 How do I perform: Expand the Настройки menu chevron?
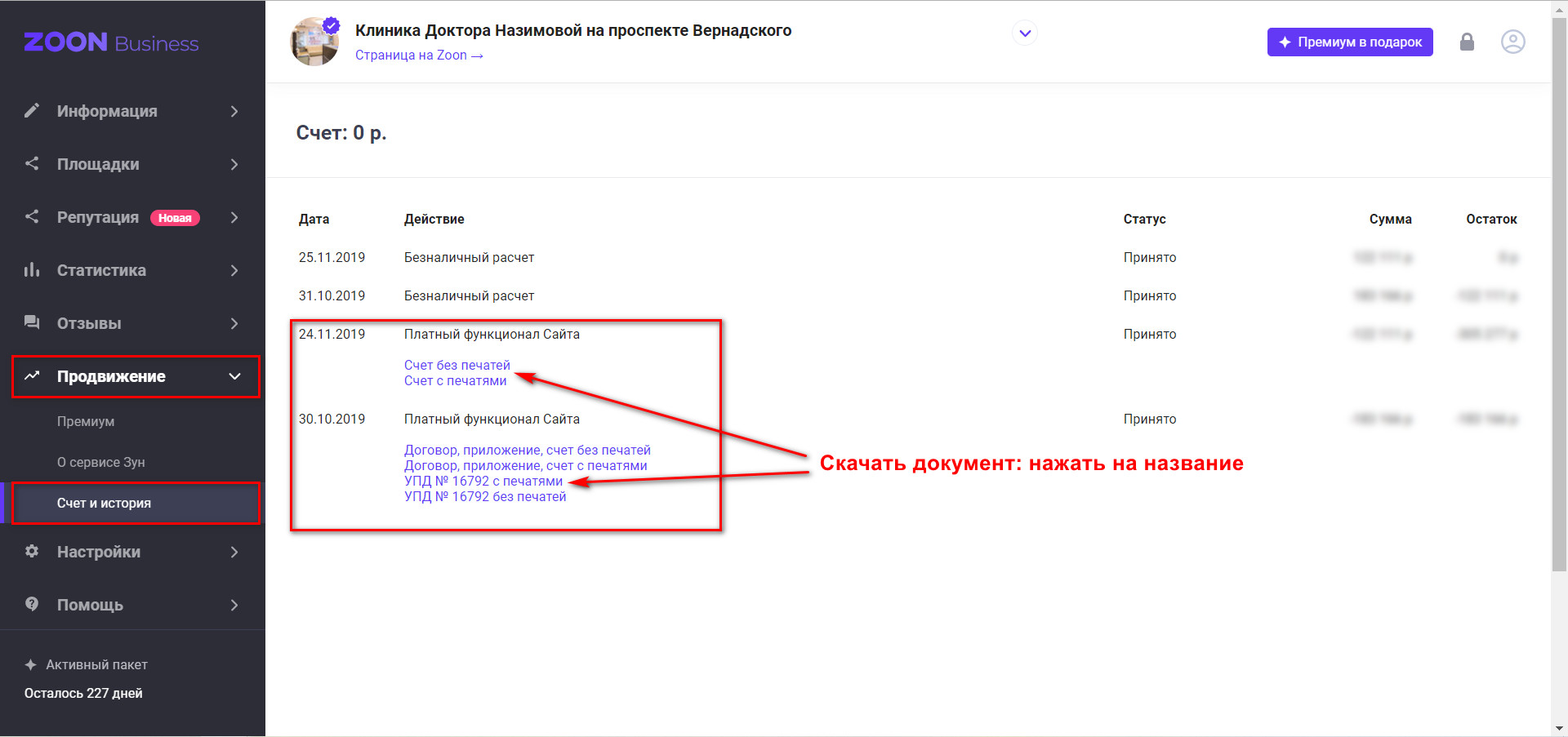point(234,552)
